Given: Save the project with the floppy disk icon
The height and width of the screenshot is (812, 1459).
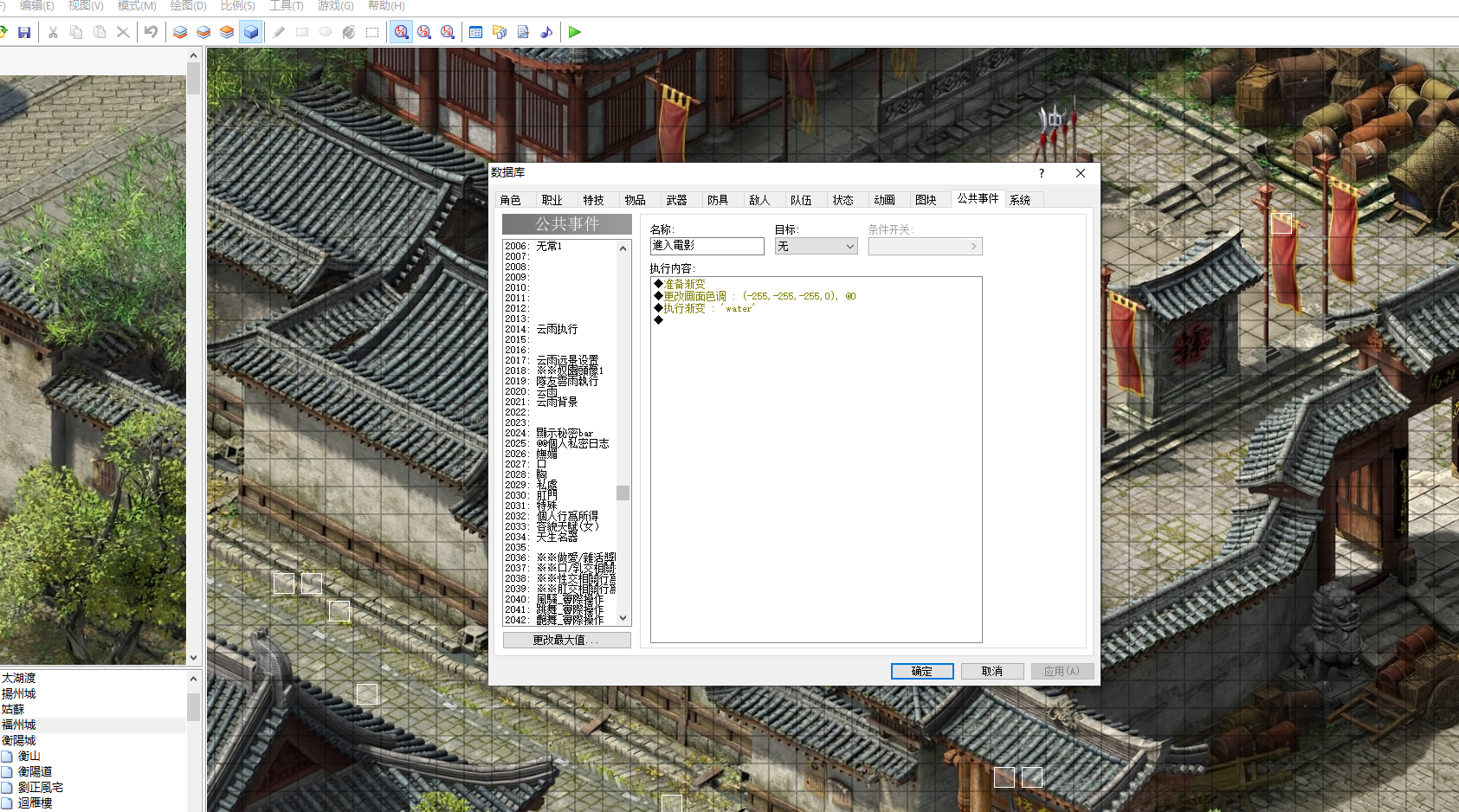Looking at the screenshot, I should [24, 32].
